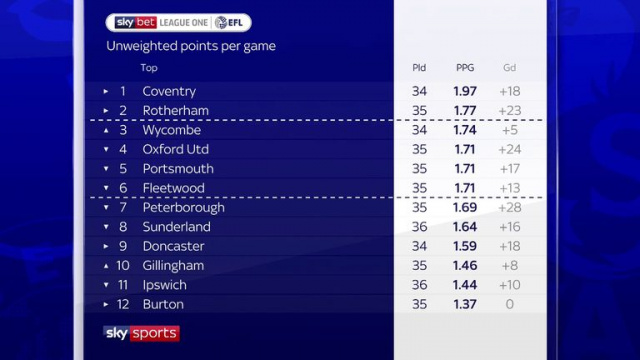Click the down arrow beside Ipswich

[x=106, y=285]
